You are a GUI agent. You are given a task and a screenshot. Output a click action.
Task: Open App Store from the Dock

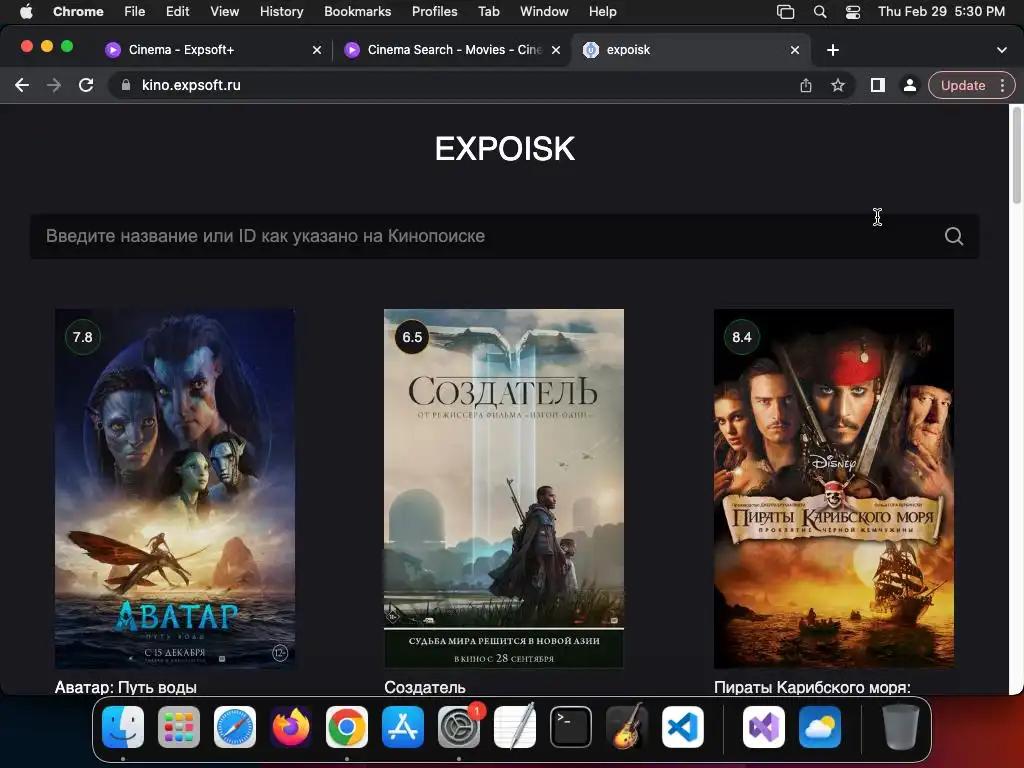(403, 727)
